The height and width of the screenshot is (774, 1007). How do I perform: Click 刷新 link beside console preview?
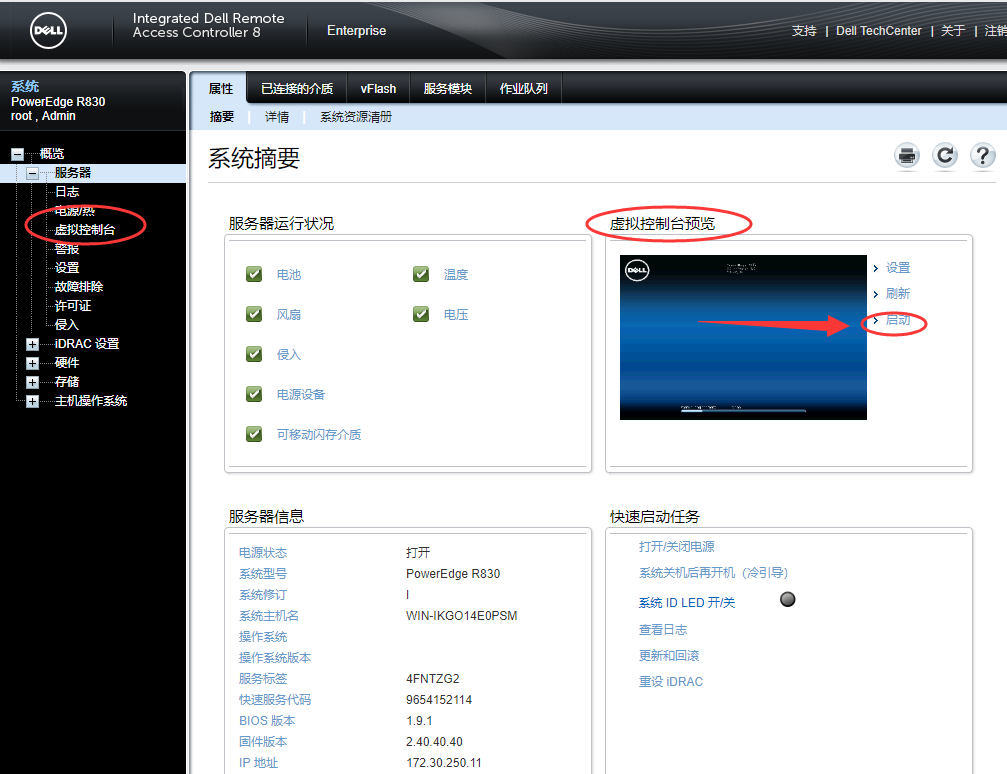(898, 294)
